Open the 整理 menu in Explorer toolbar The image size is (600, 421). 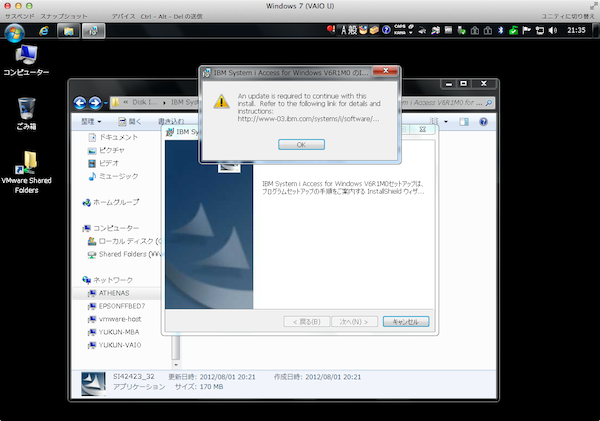pos(91,122)
